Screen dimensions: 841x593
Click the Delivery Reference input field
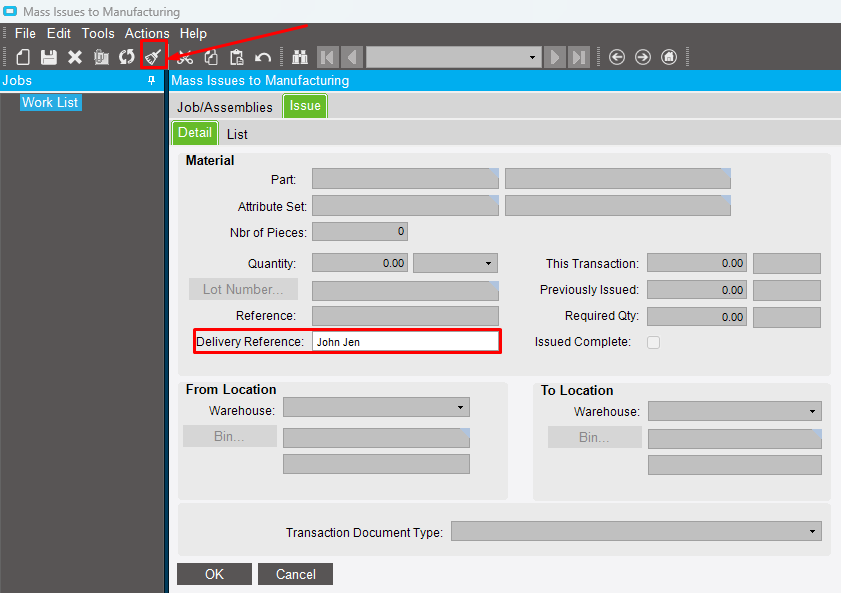[x=405, y=342]
